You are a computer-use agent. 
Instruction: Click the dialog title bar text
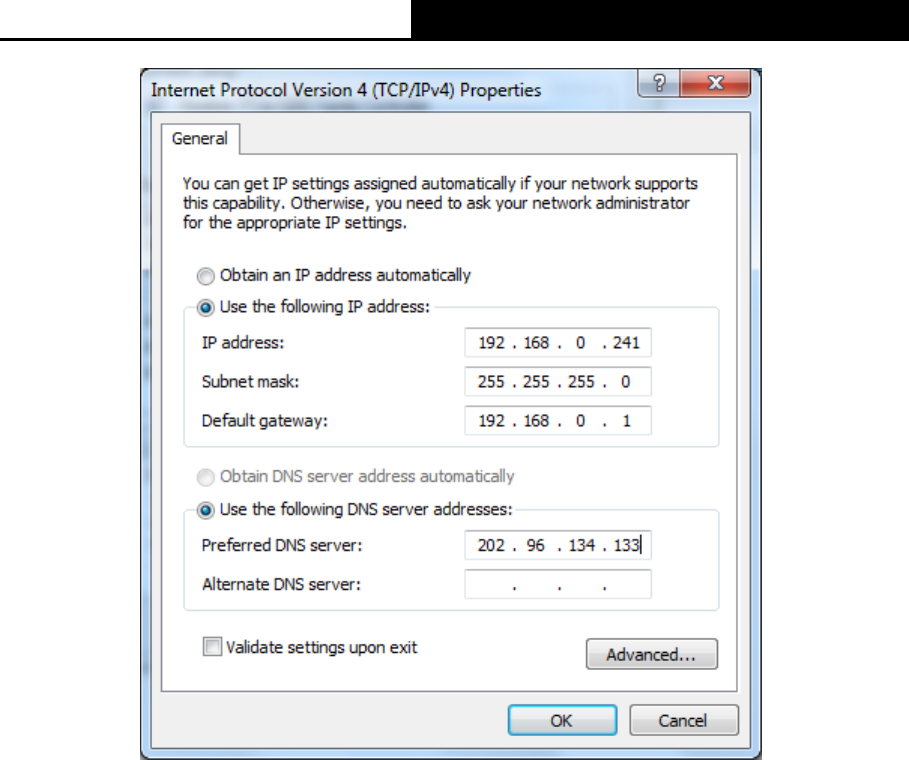(346, 90)
